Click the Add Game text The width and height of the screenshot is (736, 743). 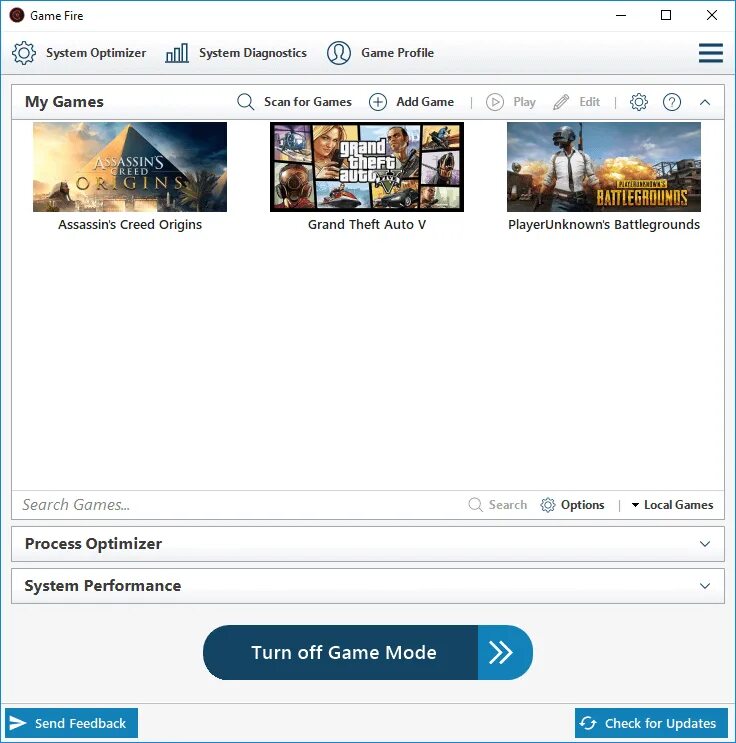coord(425,102)
